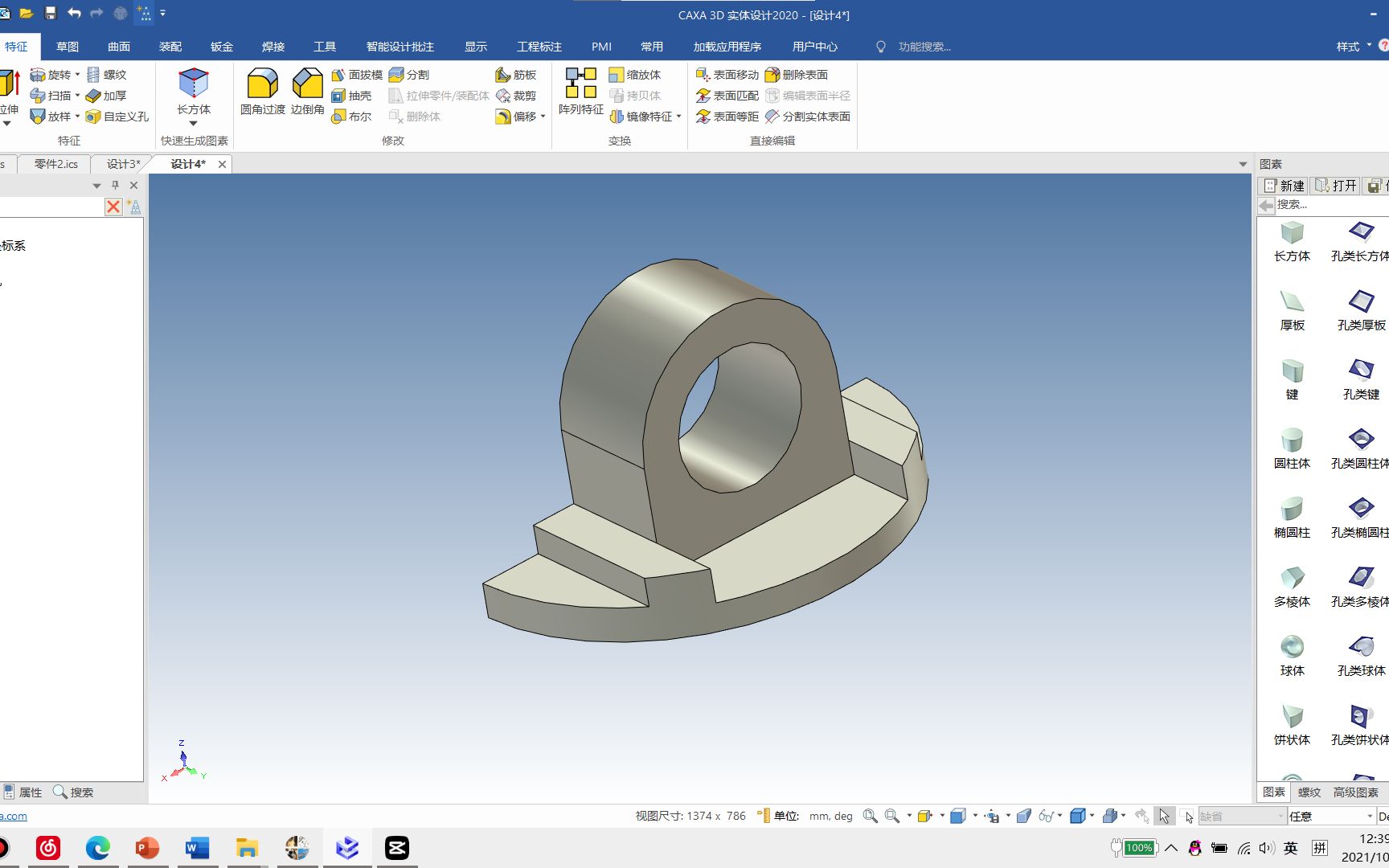Click the 筋板 rib tool

(516, 75)
